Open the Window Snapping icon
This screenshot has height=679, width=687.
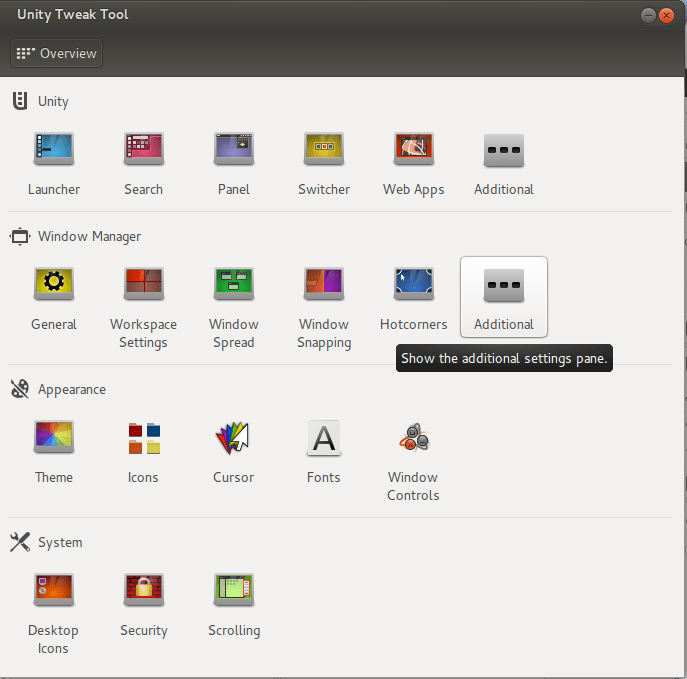point(324,284)
